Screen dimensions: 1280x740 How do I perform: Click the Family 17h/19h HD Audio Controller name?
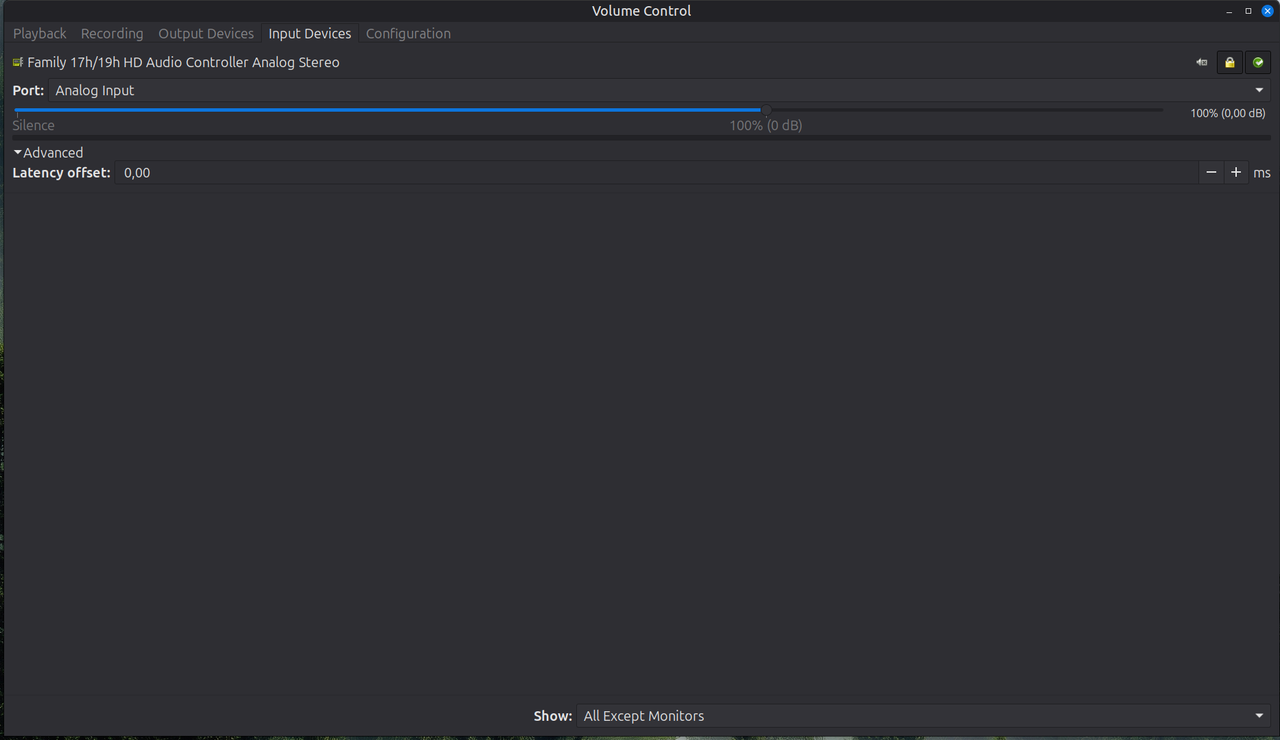(x=183, y=62)
